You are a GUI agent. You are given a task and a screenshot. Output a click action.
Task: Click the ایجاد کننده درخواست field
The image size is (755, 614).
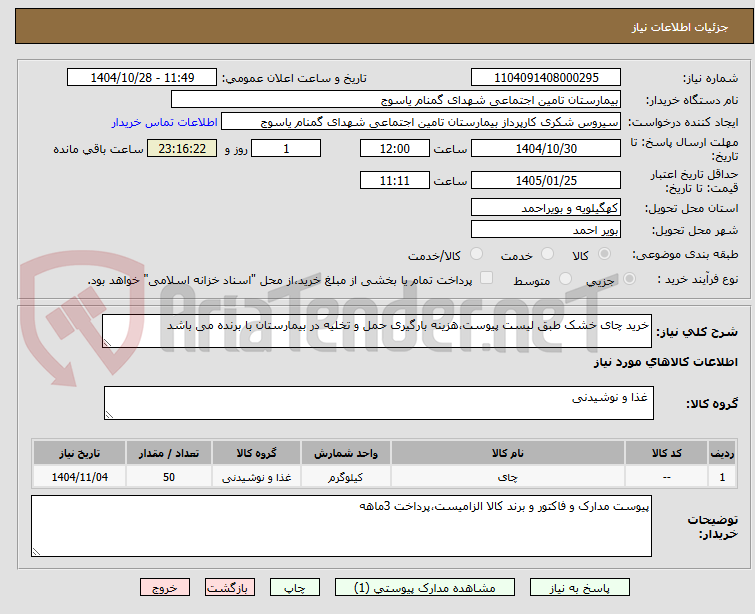click(421, 122)
